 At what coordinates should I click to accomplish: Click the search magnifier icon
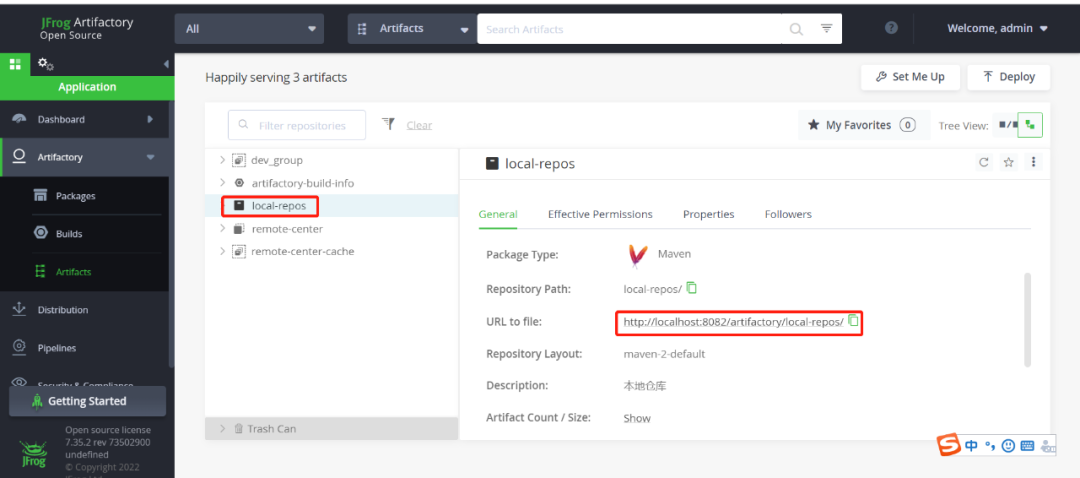(796, 29)
